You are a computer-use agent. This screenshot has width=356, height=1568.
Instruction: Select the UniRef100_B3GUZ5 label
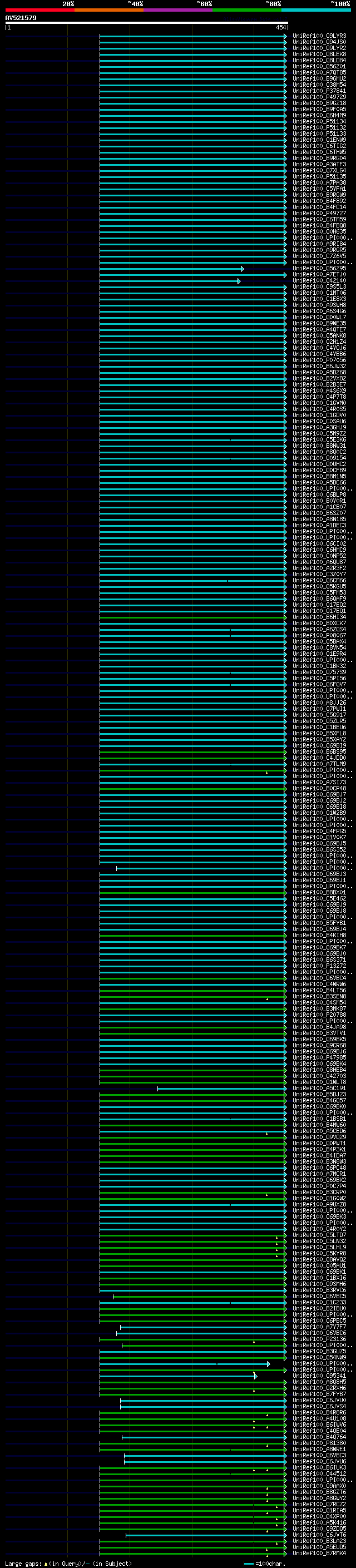tap(319, 1351)
